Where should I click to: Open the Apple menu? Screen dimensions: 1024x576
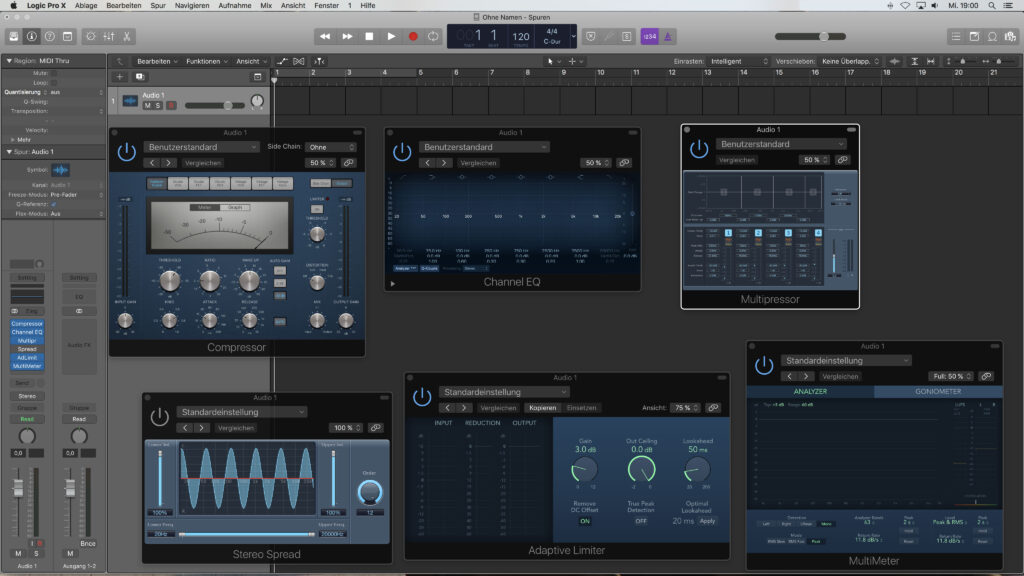(x=13, y=5)
